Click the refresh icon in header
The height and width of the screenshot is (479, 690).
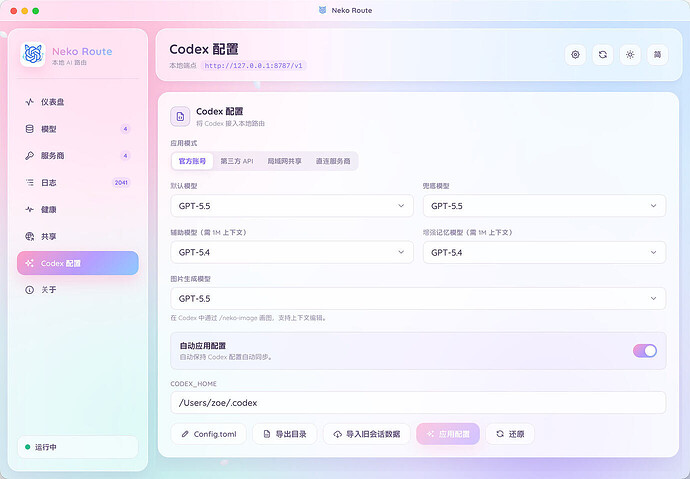pos(603,55)
